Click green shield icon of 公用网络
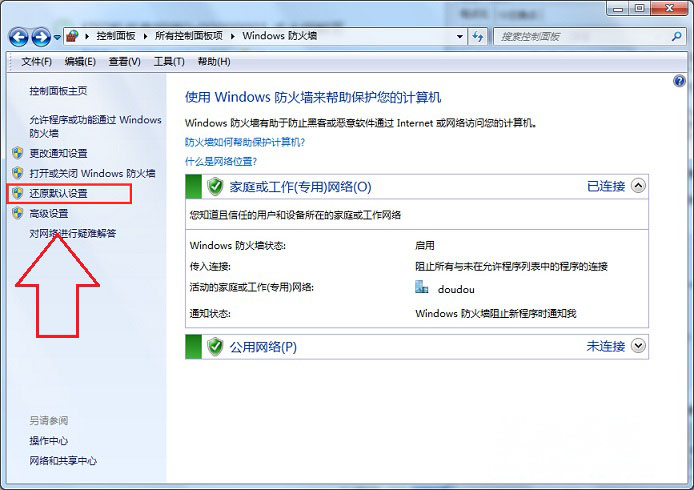Image resolution: width=694 pixels, height=490 pixels. [x=215, y=347]
